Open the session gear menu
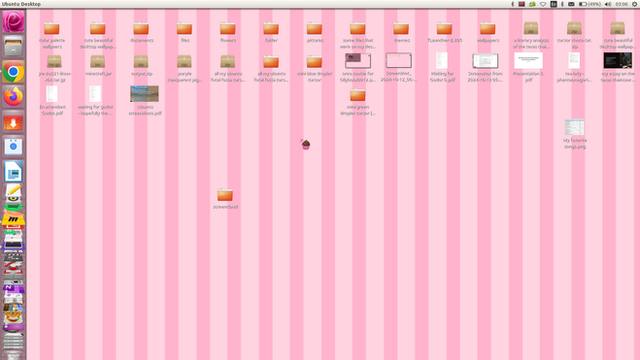 tap(635, 4)
